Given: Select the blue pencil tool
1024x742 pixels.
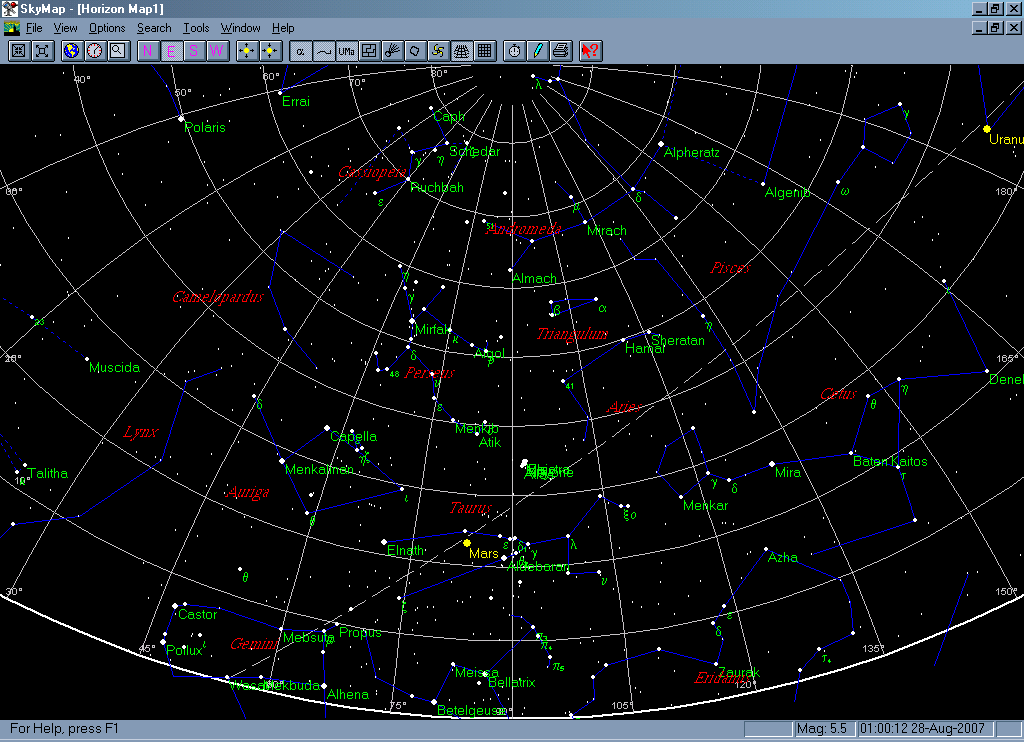Looking at the screenshot, I should click(537, 51).
